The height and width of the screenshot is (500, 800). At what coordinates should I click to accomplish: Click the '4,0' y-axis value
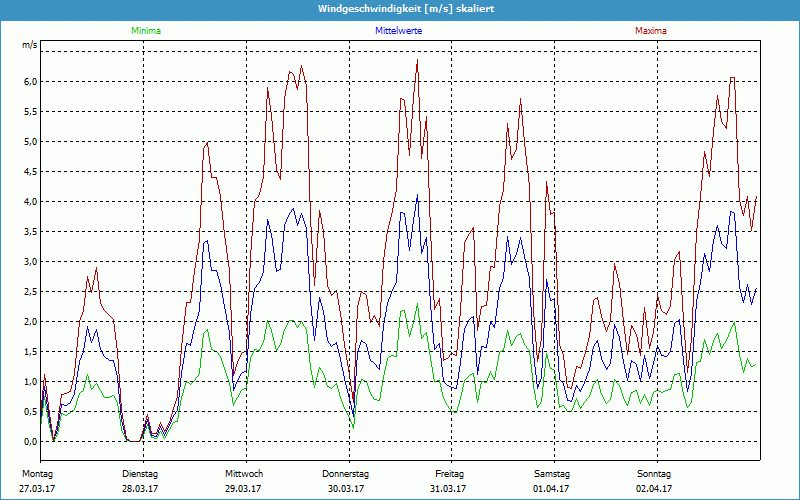(x=32, y=202)
